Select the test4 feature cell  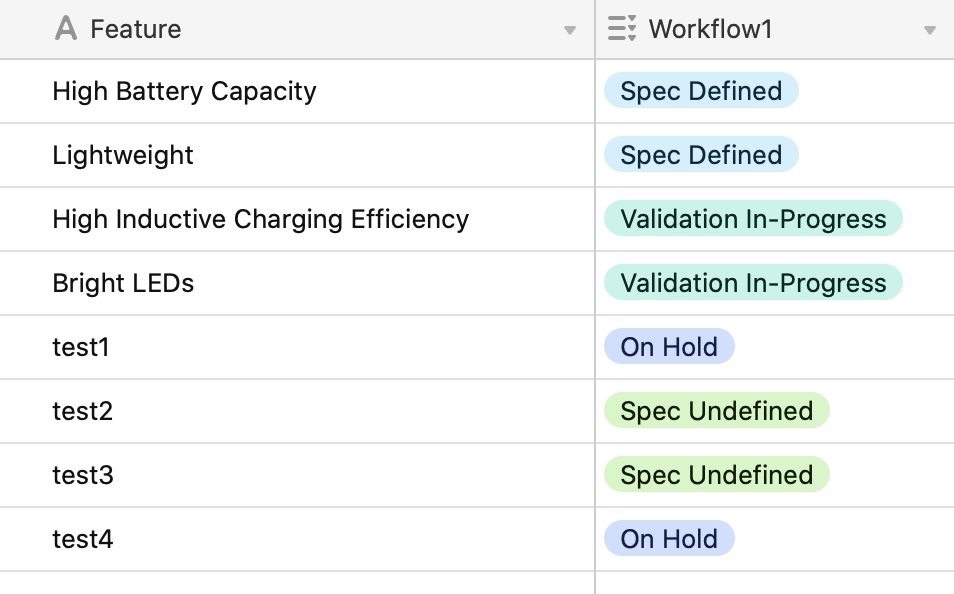83,539
